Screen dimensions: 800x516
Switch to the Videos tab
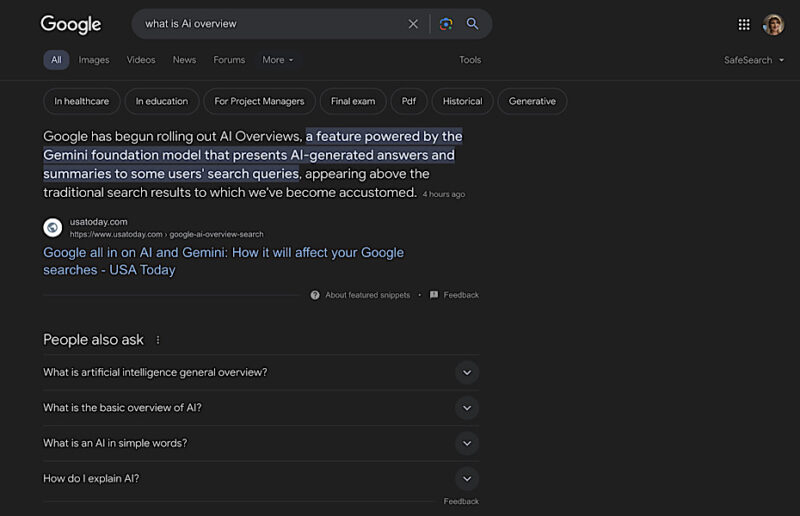141,60
